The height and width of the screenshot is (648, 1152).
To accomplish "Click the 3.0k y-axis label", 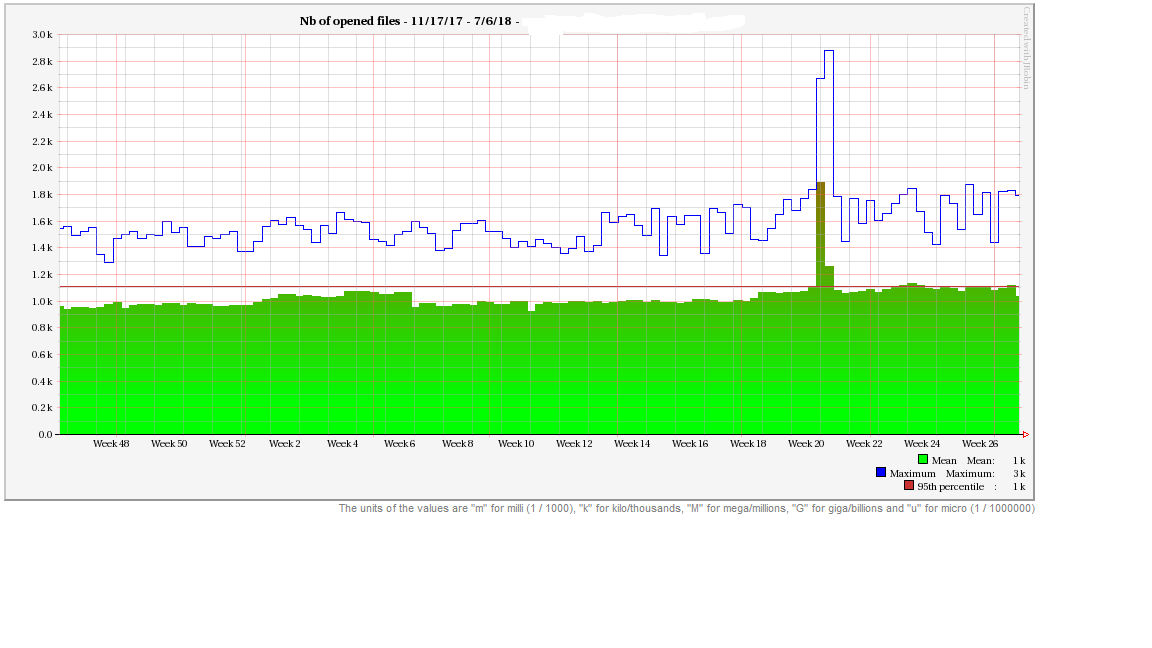I will click(41, 35).
